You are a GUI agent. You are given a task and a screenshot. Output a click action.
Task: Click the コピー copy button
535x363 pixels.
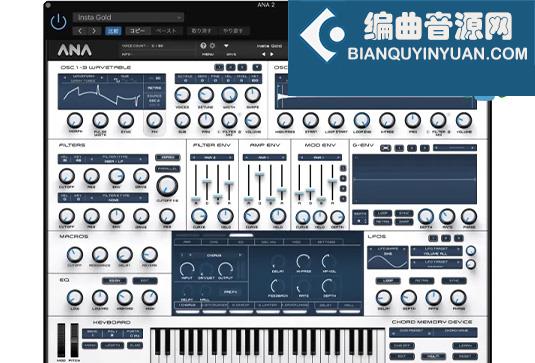pos(138,31)
